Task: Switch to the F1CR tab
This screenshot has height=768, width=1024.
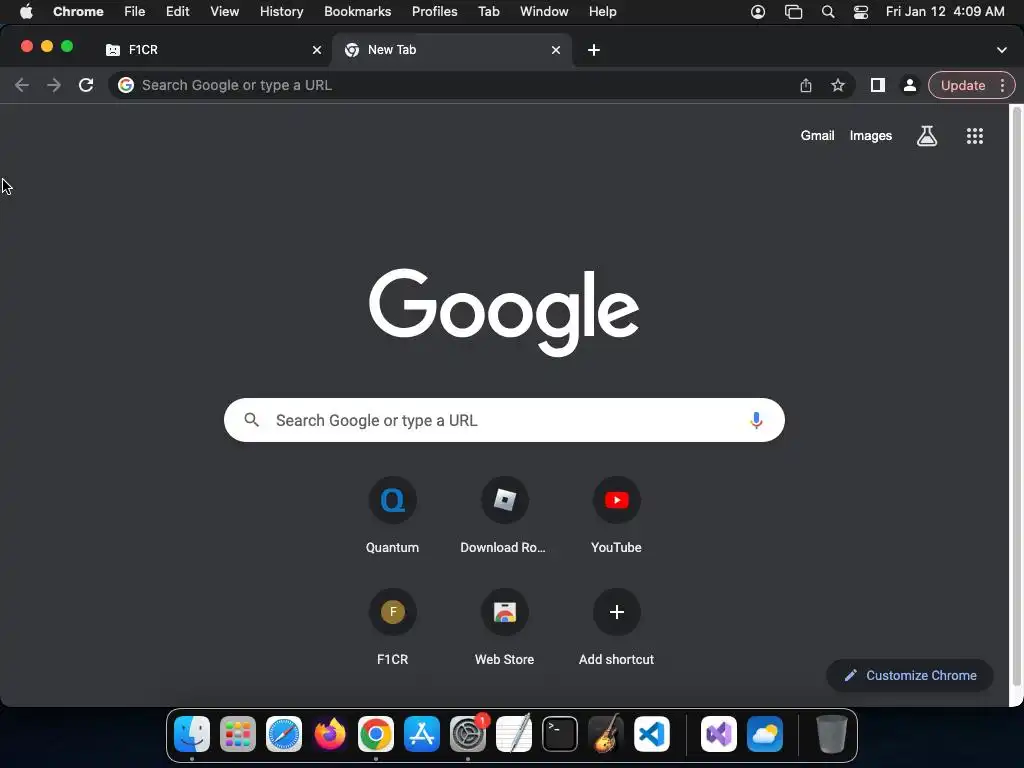Action: pos(212,50)
